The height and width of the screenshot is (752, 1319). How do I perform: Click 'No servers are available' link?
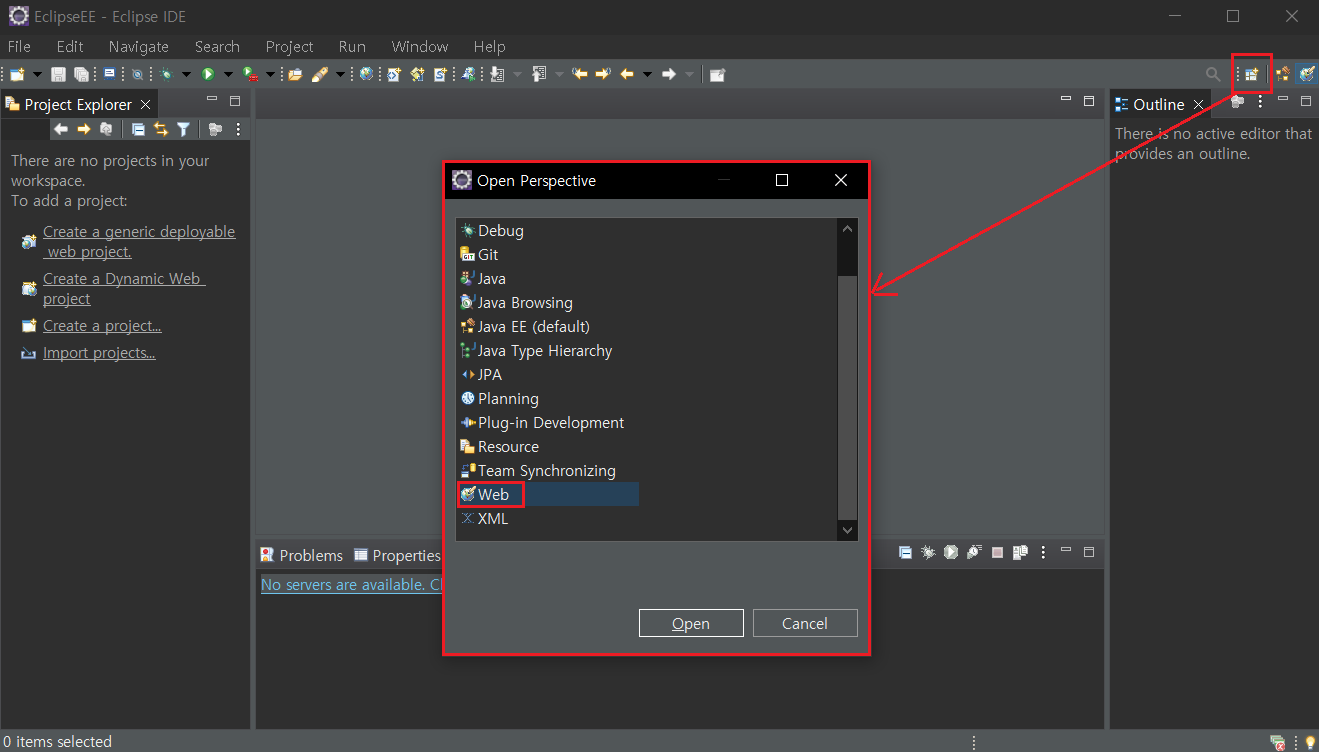point(352,584)
